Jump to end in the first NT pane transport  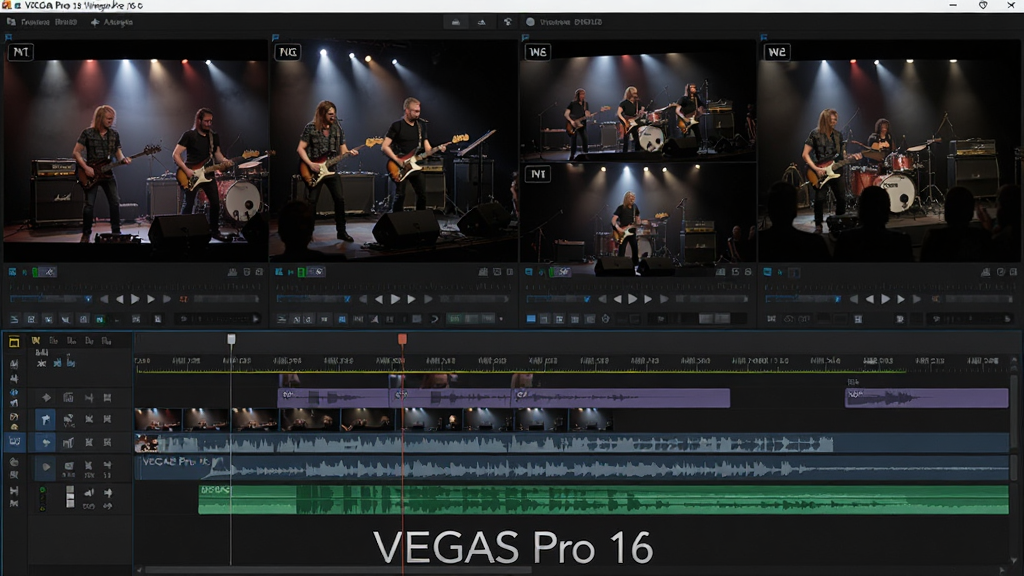coord(167,299)
